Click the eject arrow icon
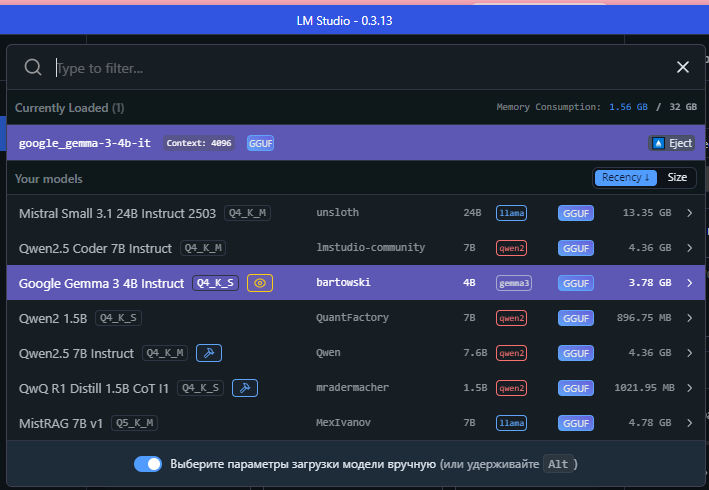709x490 pixels. click(x=658, y=143)
